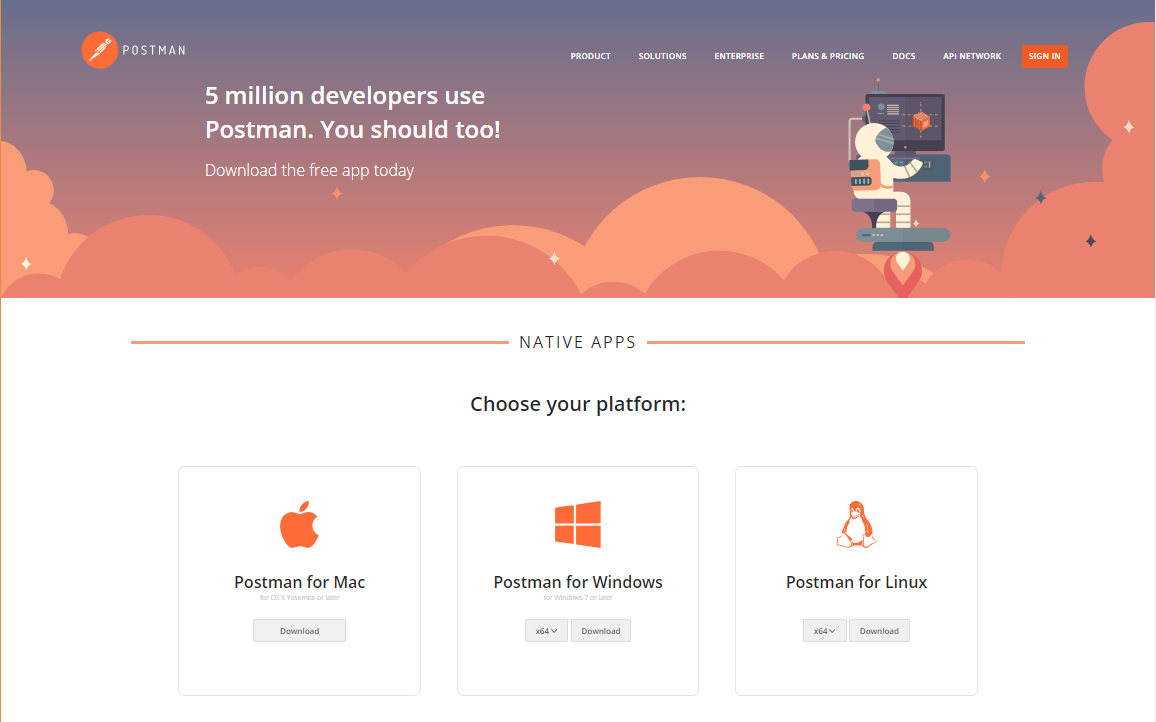The width and height of the screenshot is (1156, 722).
Task: Click the red location pin graphic
Action: pyautogui.click(x=902, y=274)
